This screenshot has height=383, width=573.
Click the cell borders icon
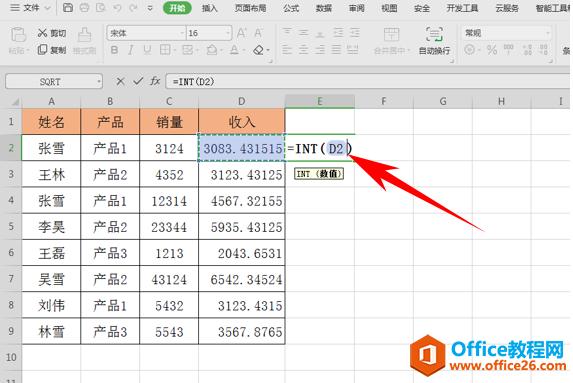165,50
